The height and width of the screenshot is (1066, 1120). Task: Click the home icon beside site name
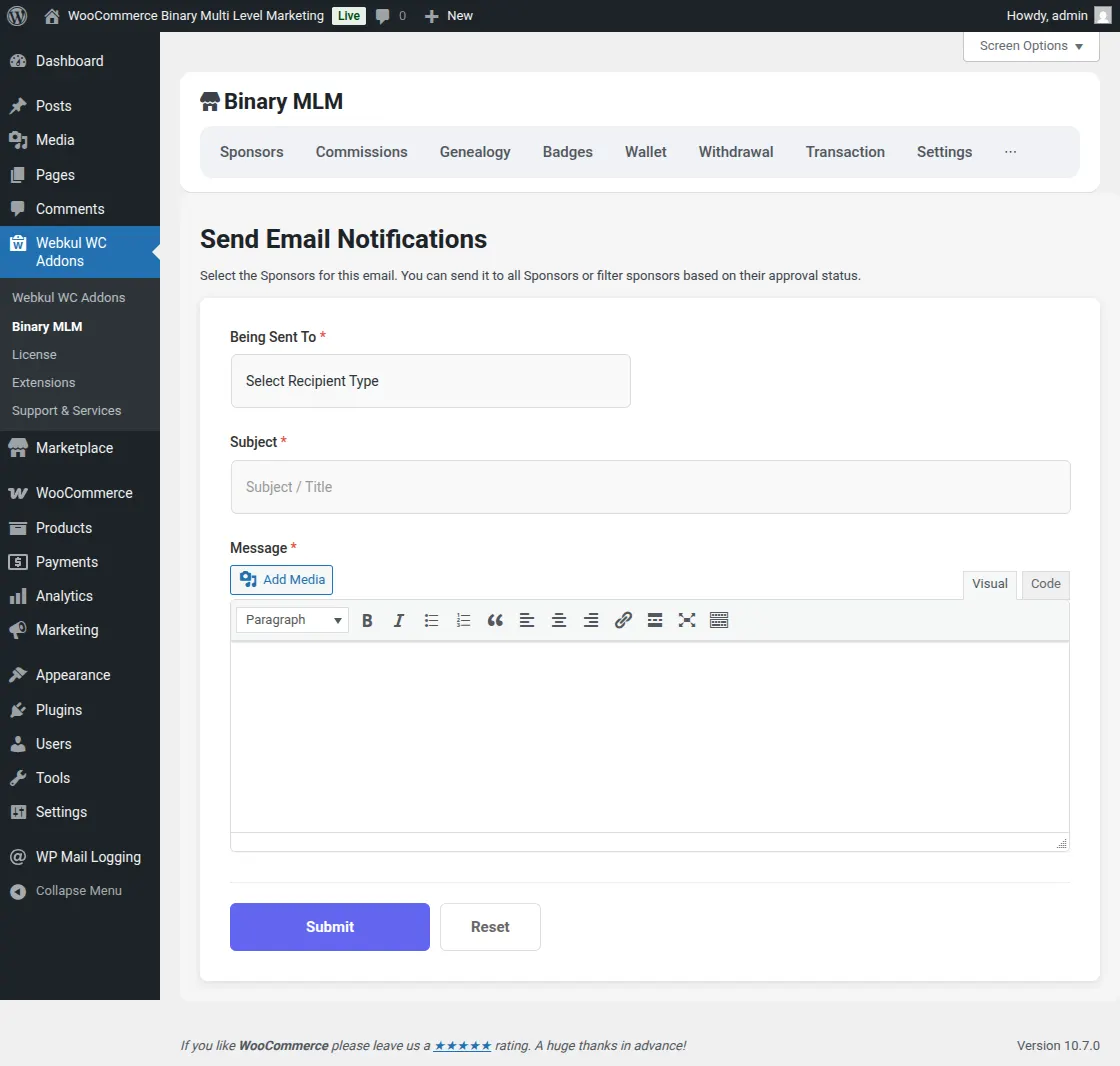[x=51, y=16]
